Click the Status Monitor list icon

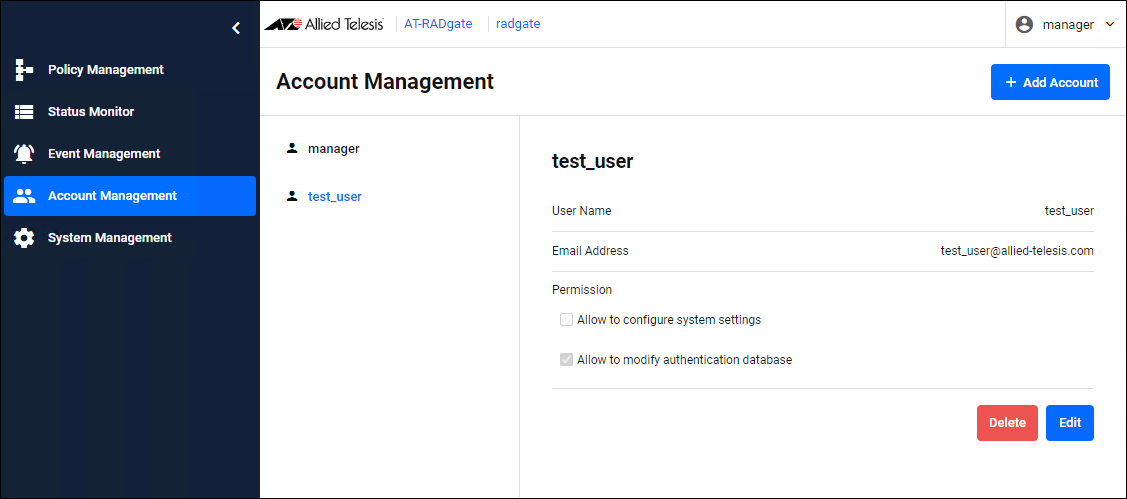point(25,112)
